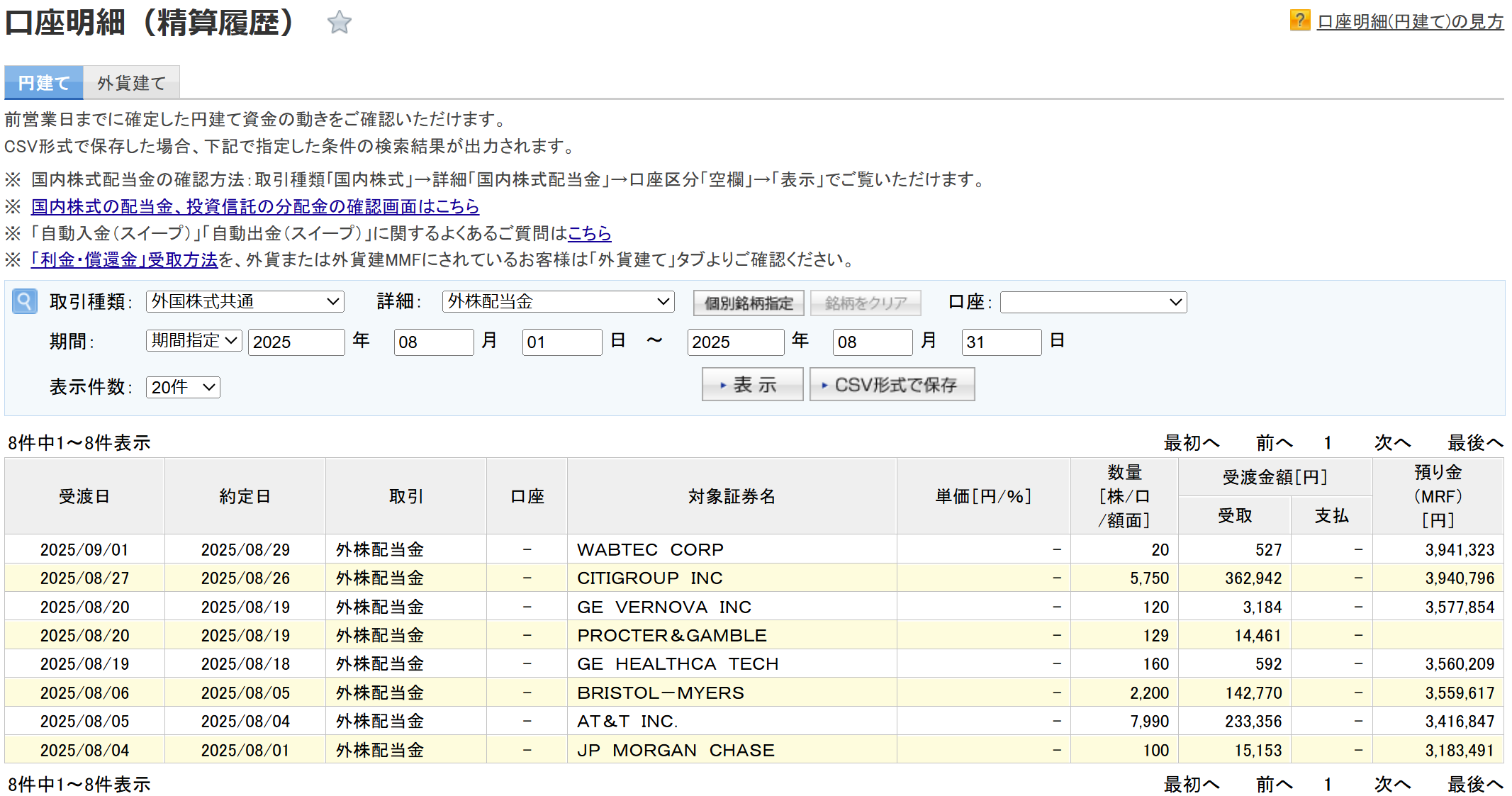The width and height of the screenshot is (1512, 796).
Task: Click the 個別銘柄指定 button
Action: point(749,303)
